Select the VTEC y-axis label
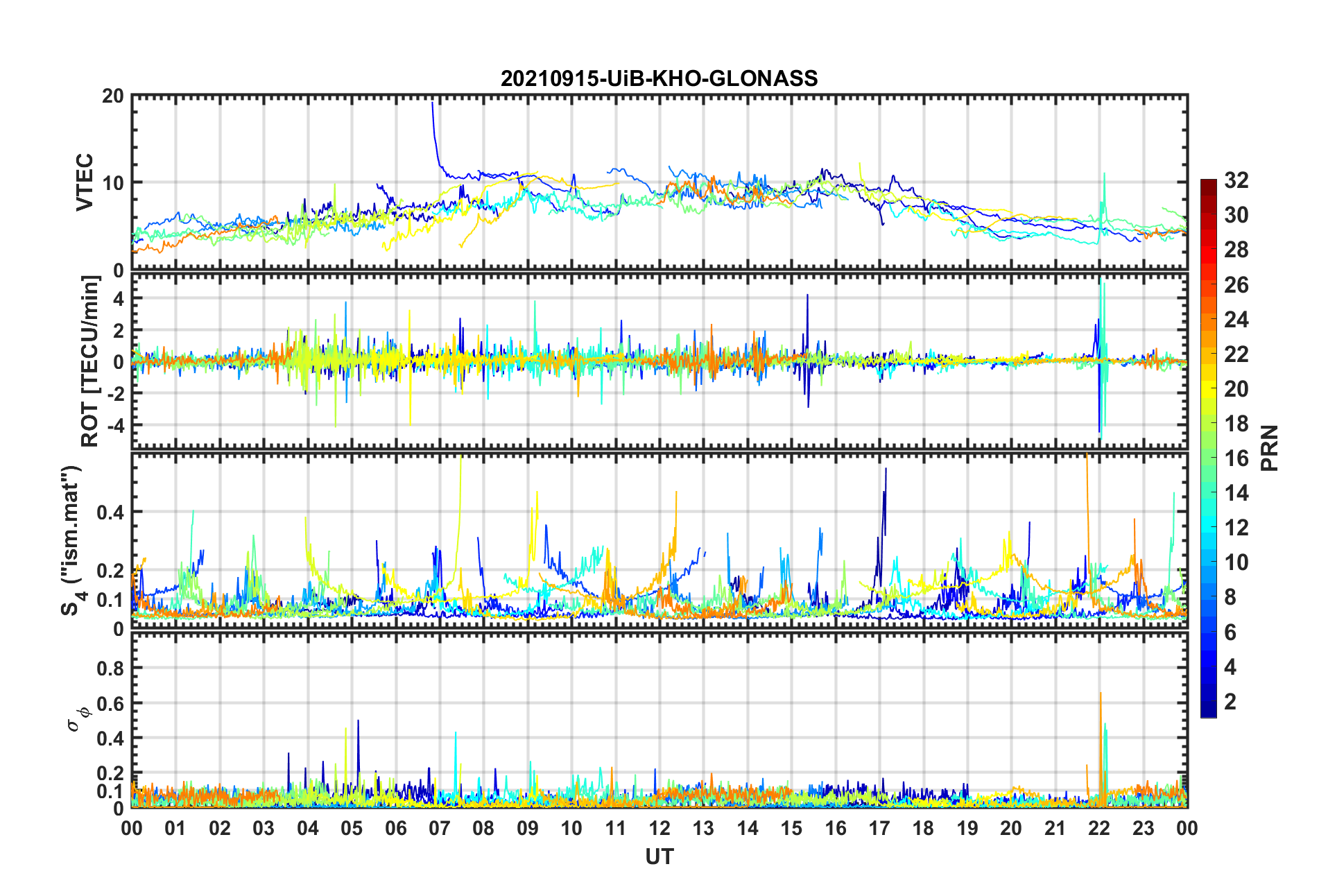 pos(85,182)
